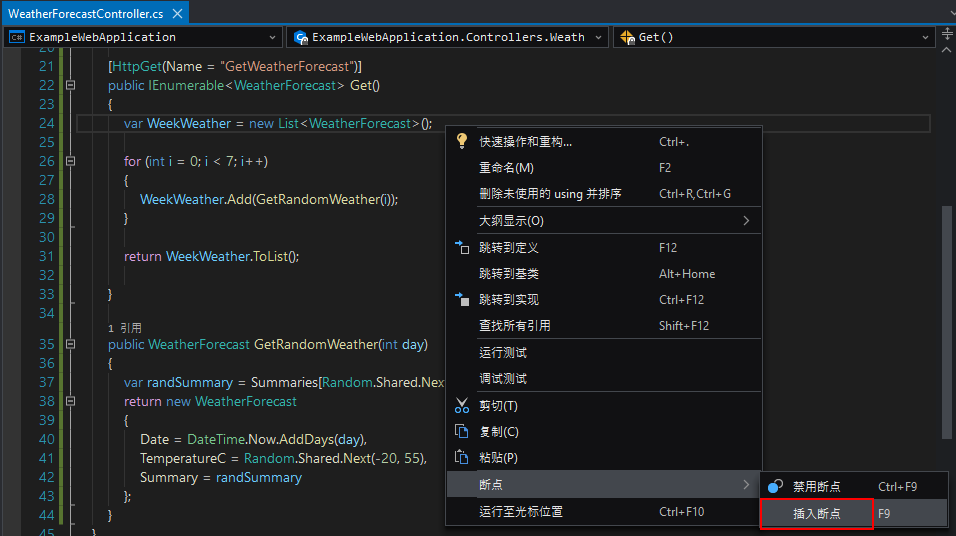Select 运行至光标位置 menu item
Viewport: 956px width, 536px height.
604,512
